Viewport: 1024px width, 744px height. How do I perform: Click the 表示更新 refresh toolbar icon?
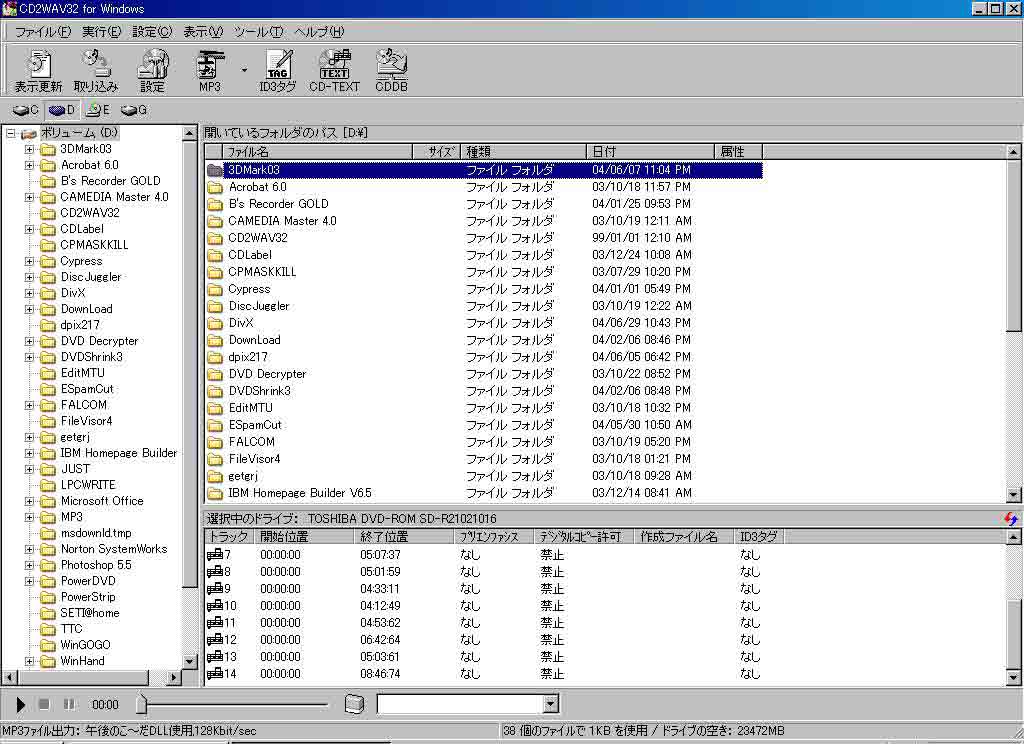(x=39, y=71)
